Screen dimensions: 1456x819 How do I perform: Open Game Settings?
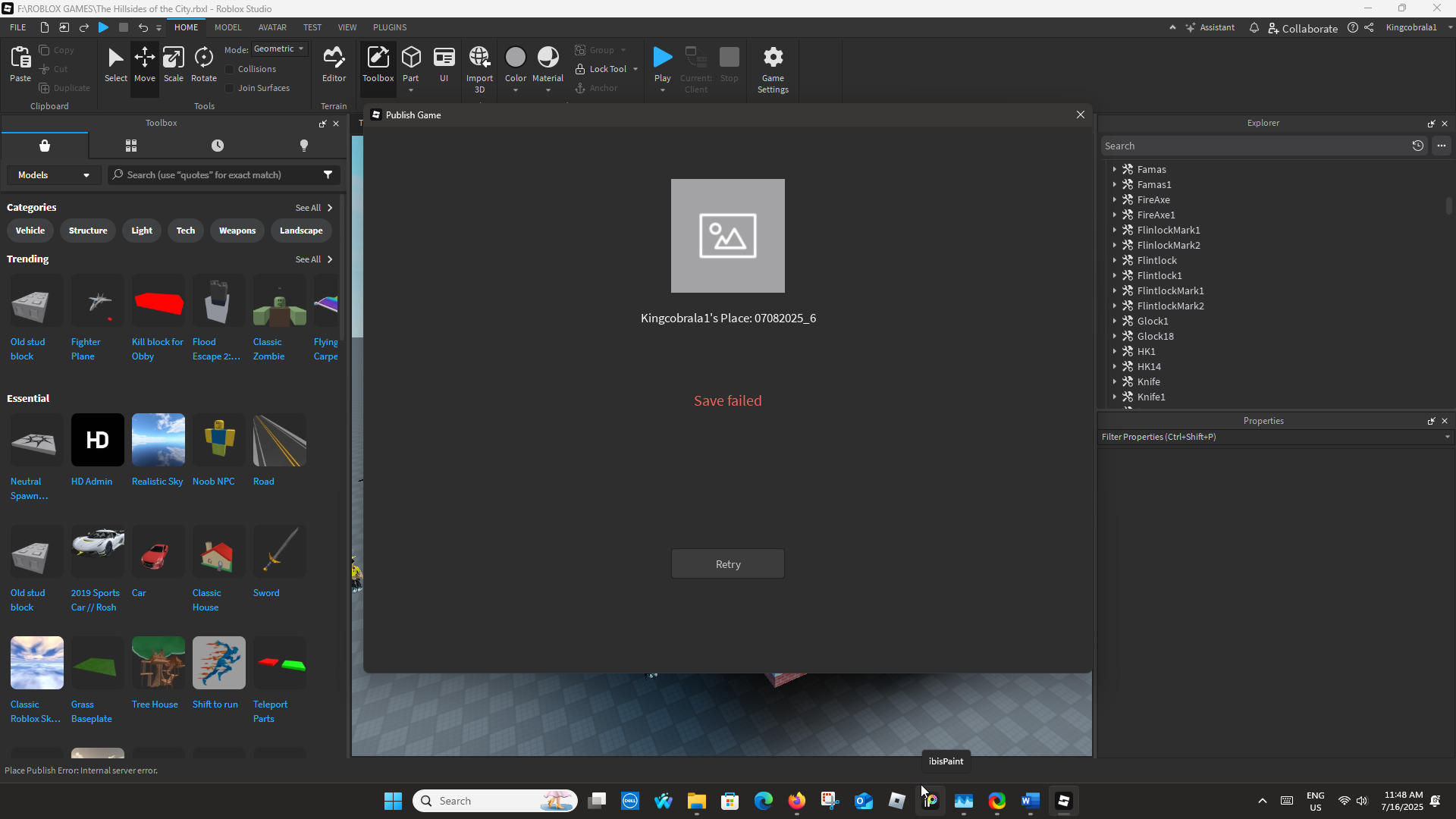773,64
